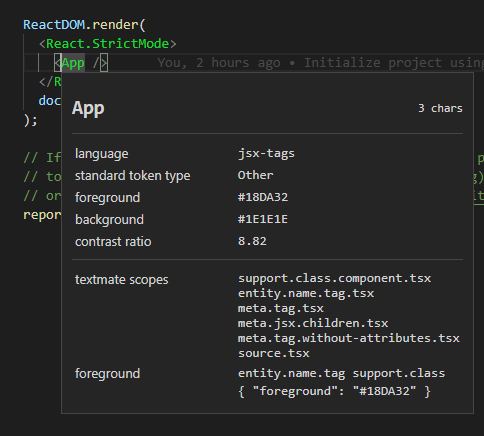Click the scope 'entity.name.tag.tsx'
Image resolution: width=484 pixels, height=436 pixels.
[306, 293]
